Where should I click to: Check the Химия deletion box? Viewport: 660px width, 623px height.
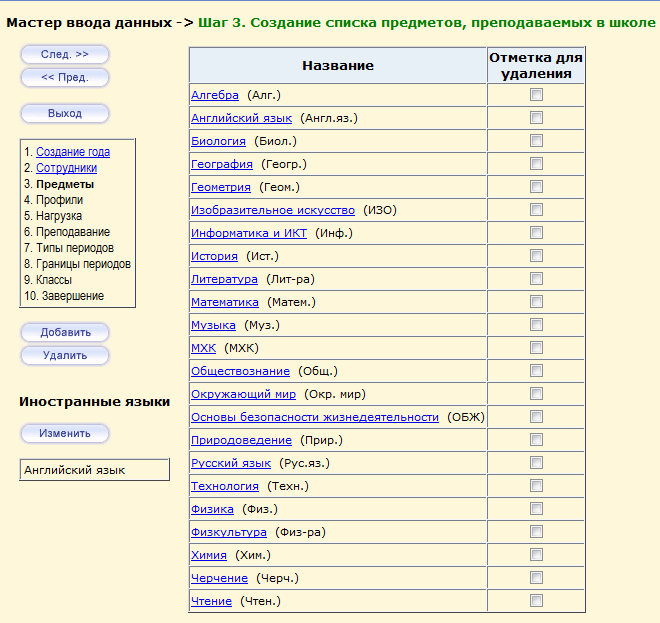pos(536,555)
